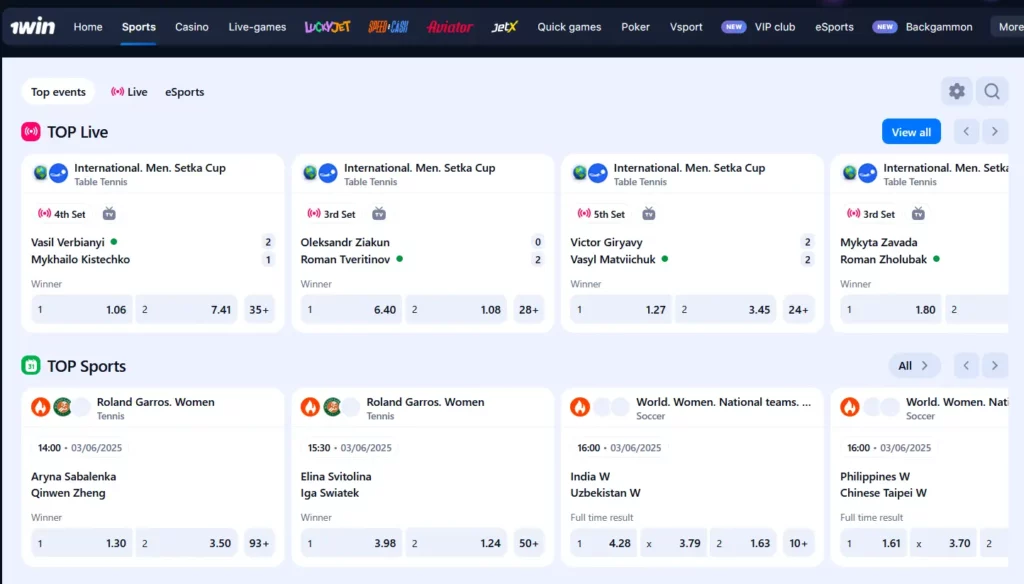Viewport: 1024px width, 584px height.
Task: Bet on Iga Swiatek at 1.24
Action: (456, 543)
